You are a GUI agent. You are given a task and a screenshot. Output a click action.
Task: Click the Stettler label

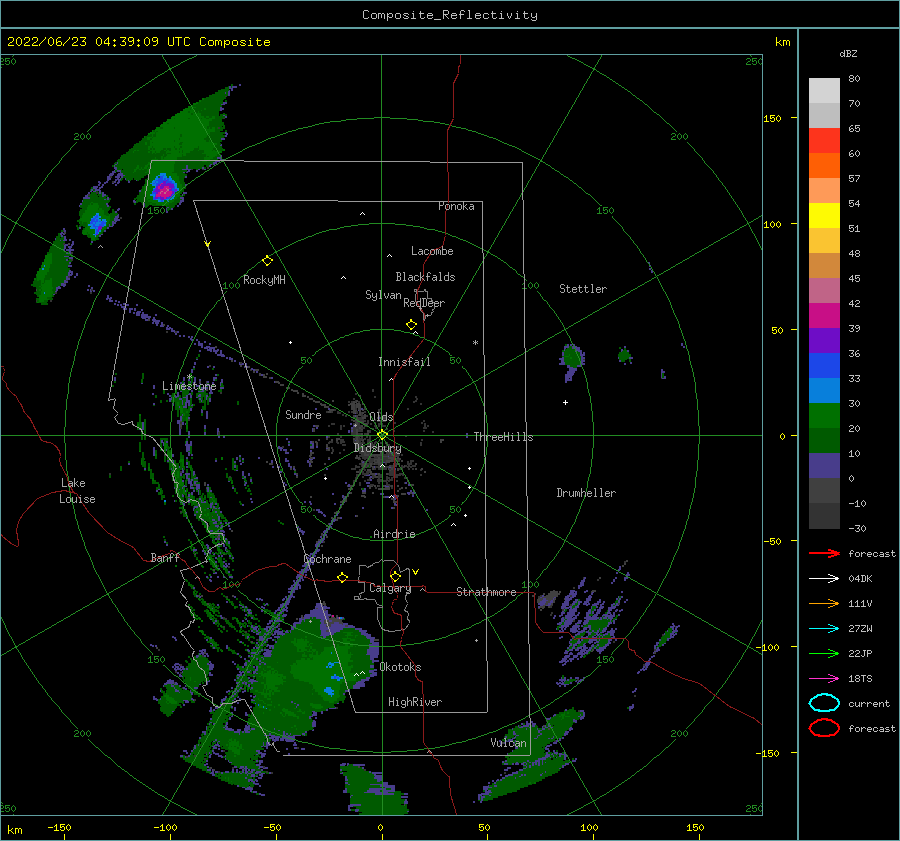point(583,289)
